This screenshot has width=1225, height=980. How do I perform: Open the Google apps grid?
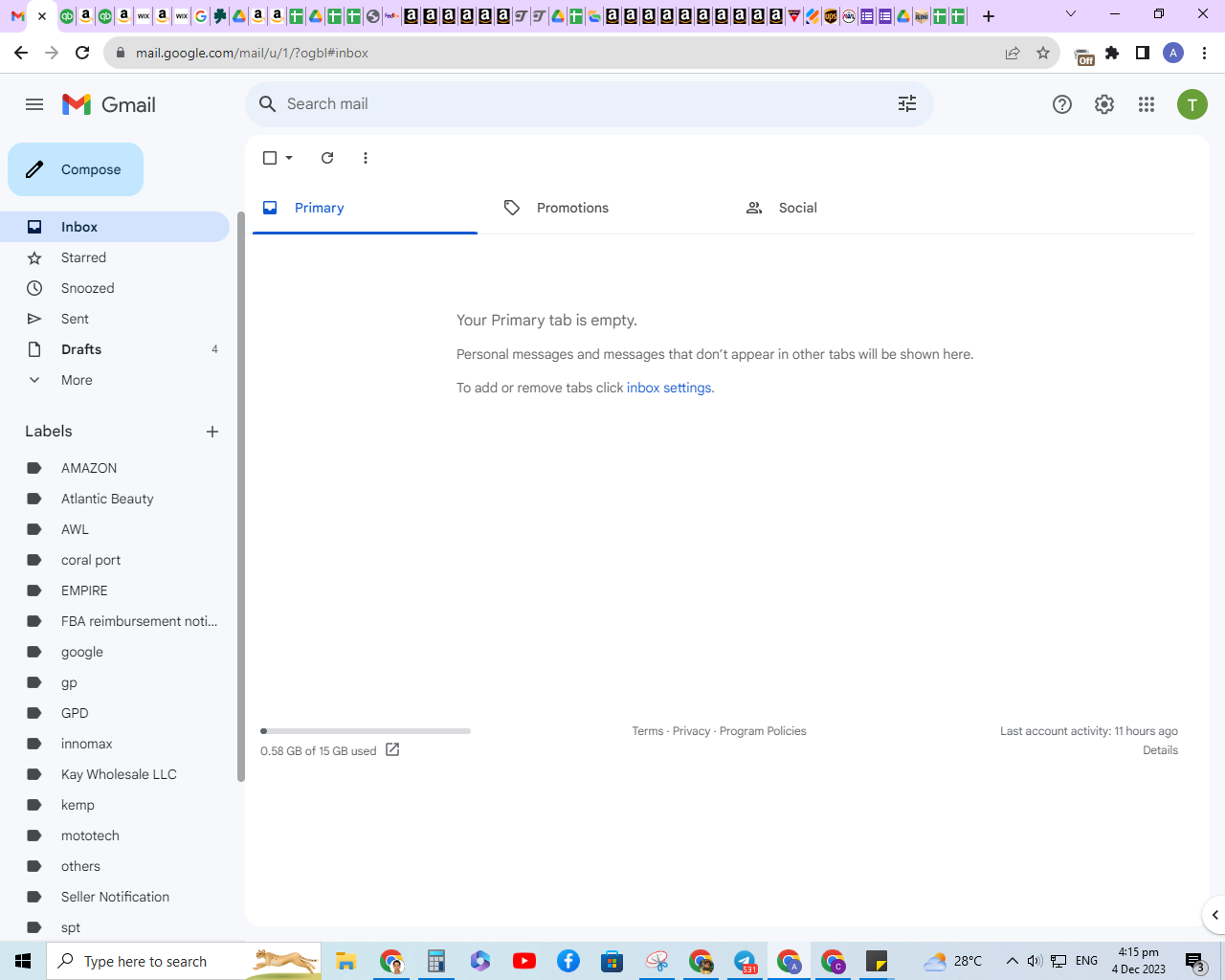click(x=1147, y=104)
